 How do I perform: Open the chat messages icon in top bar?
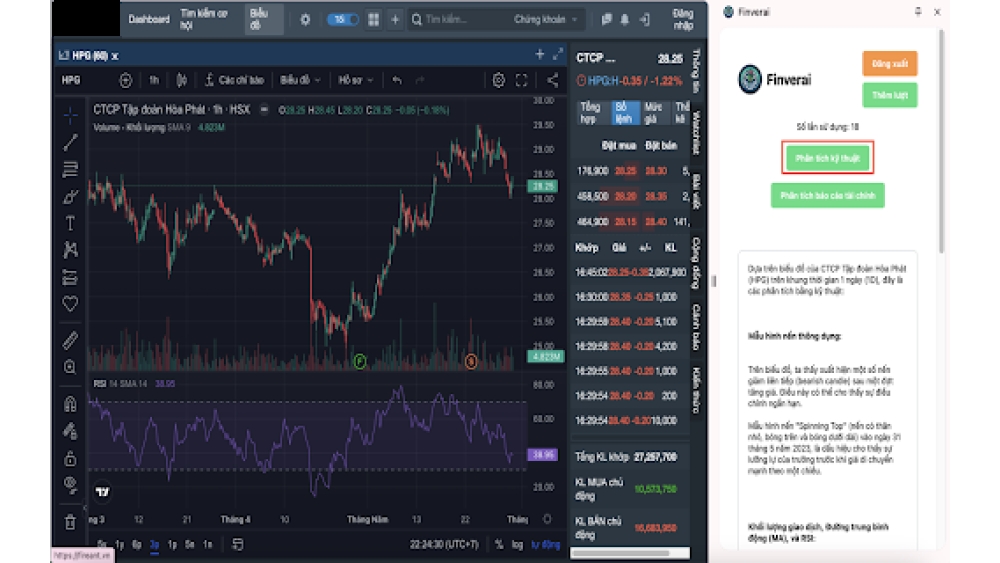607,20
